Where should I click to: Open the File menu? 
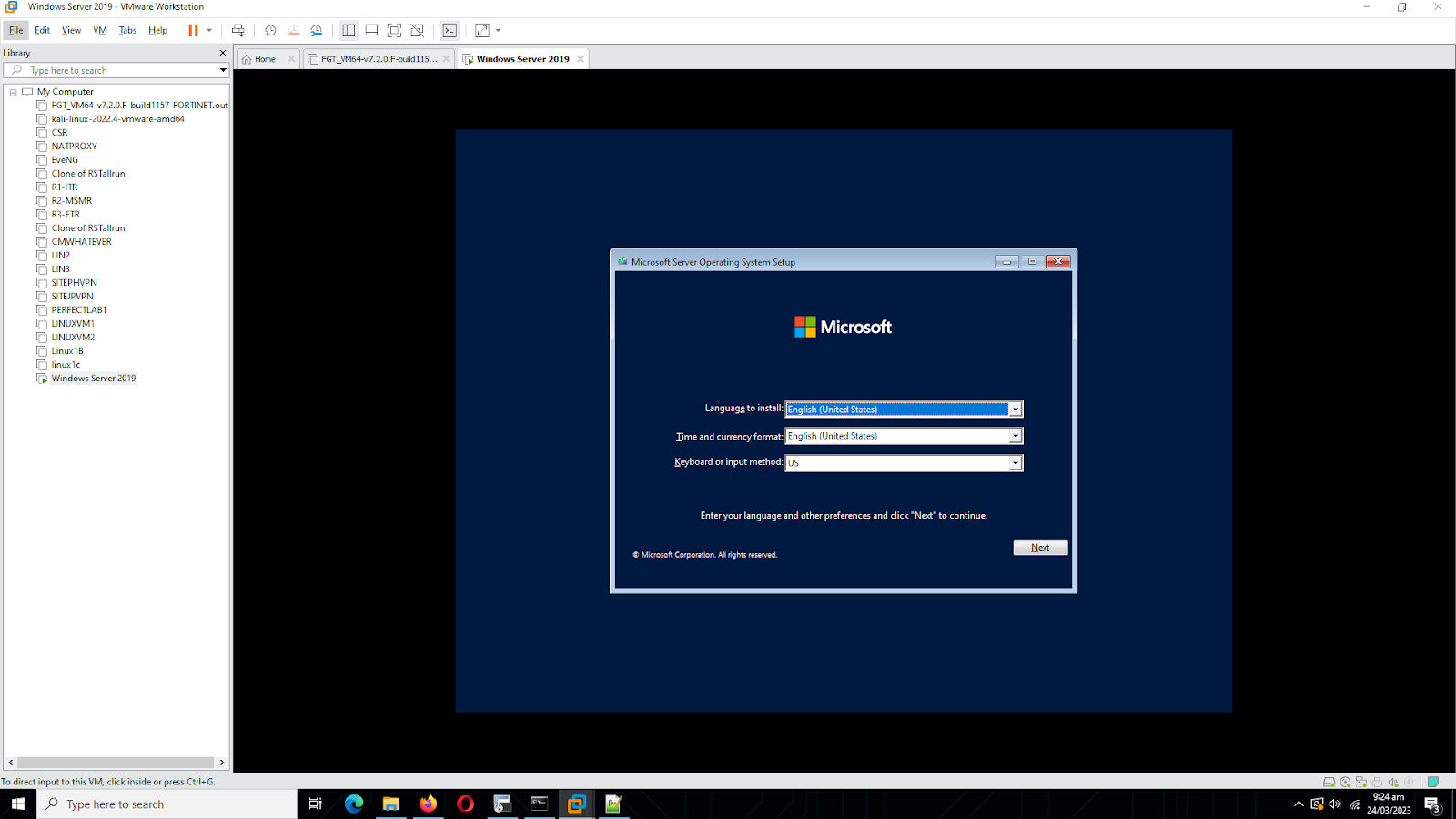16,30
